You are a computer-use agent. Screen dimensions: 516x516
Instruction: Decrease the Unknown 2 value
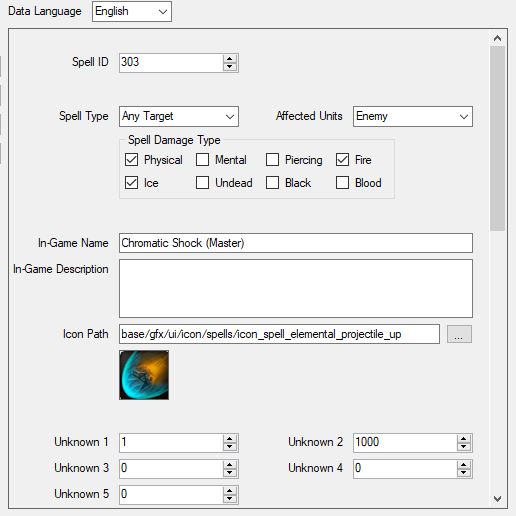pos(464,447)
